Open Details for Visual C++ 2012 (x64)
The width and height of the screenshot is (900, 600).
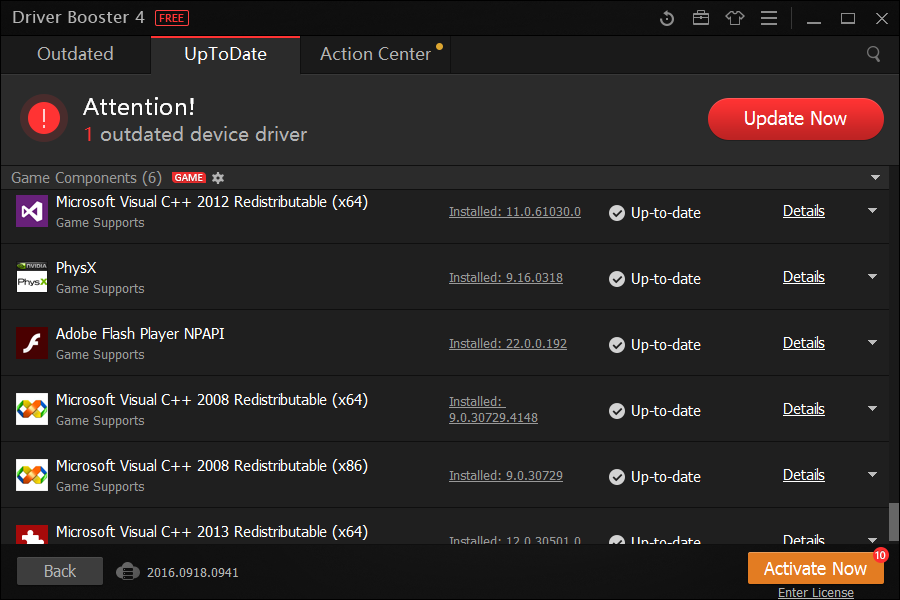(804, 211)
